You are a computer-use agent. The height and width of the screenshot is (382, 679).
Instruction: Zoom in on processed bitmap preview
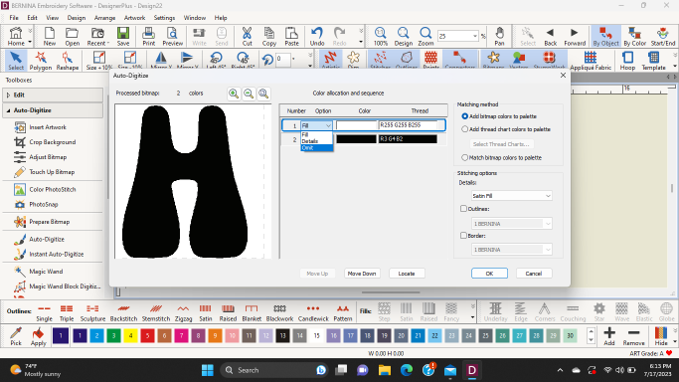234,94
